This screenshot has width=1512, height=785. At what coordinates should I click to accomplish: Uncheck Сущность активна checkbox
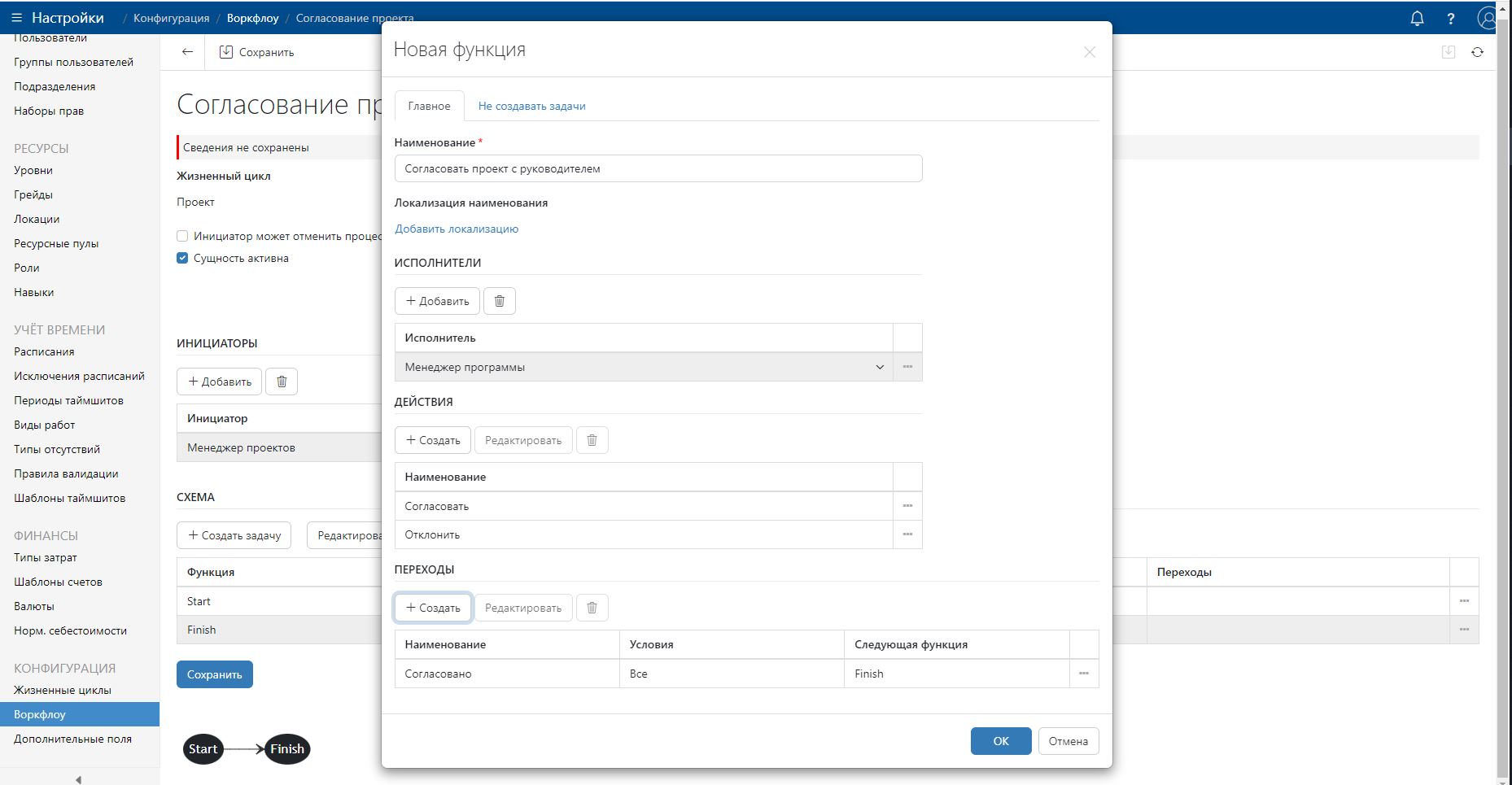coord(182,258)
